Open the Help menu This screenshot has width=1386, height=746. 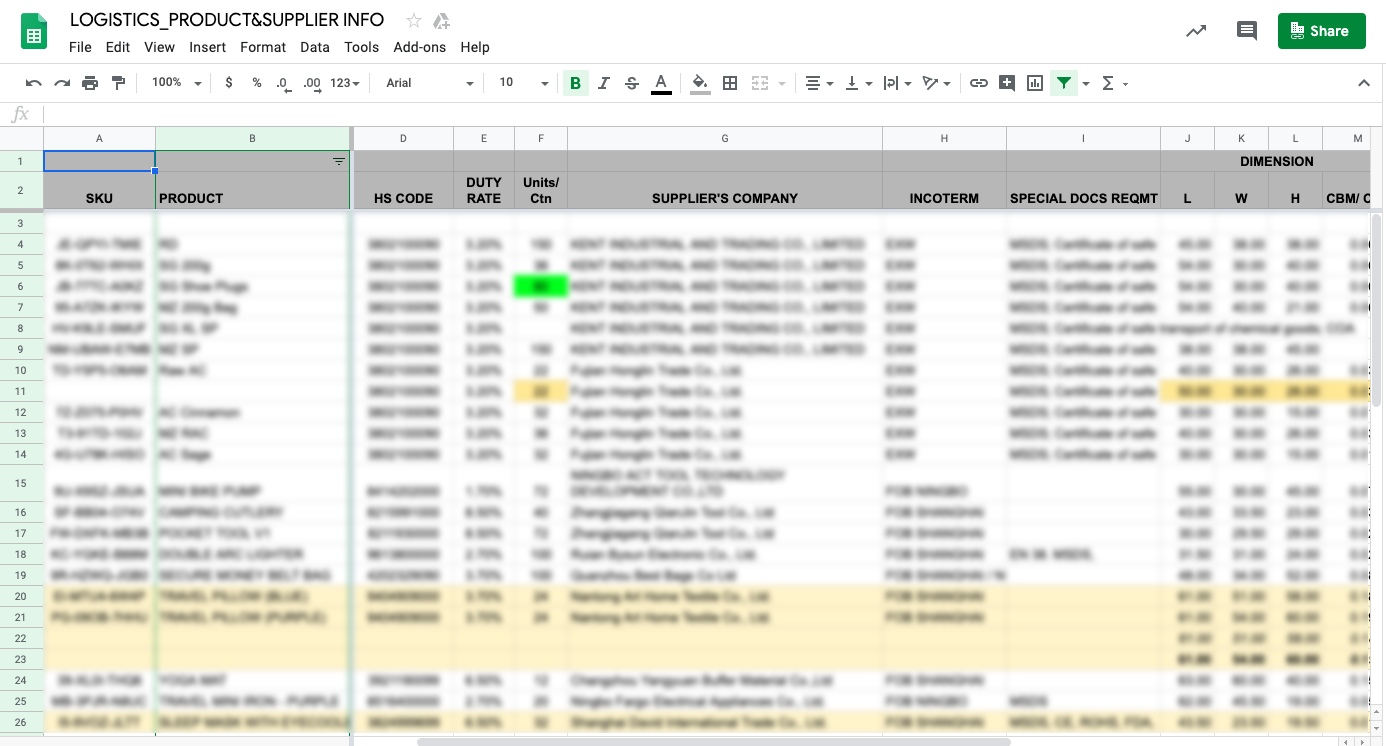[475, 47]
